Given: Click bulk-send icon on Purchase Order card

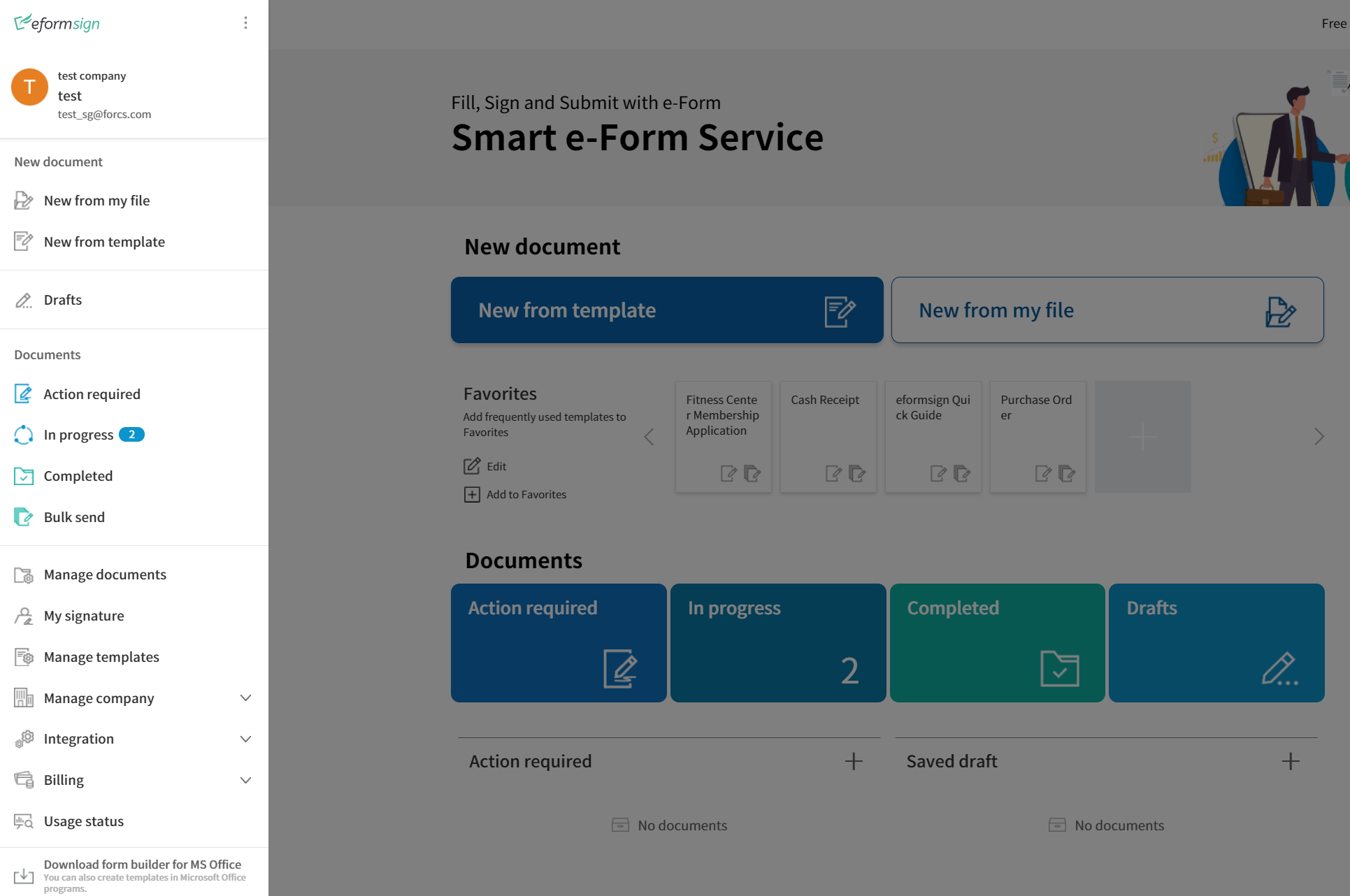Looking at the screenshot, I should [1067, 474].
